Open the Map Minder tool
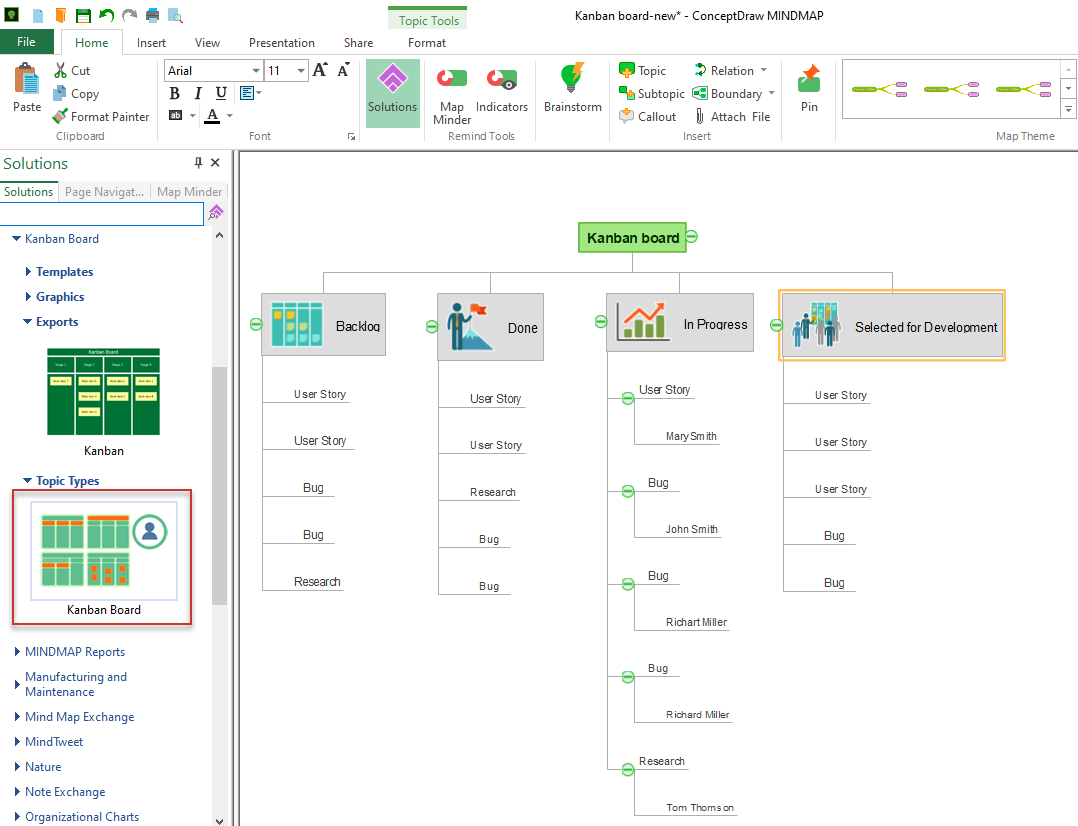This screenshot has height=826, width=1078. (452, 96)
